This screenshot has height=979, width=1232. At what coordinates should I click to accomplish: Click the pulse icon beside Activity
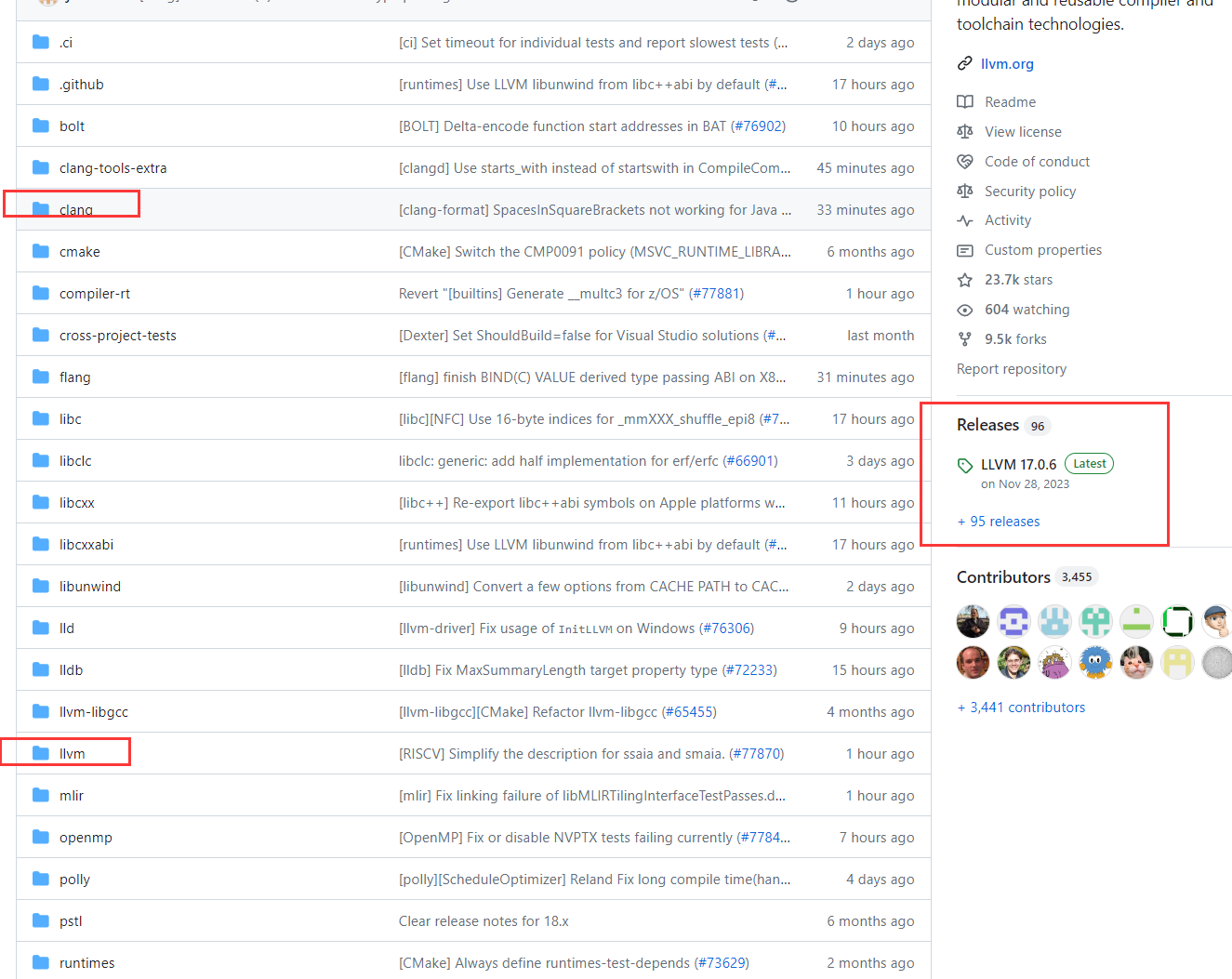(965, 220)
